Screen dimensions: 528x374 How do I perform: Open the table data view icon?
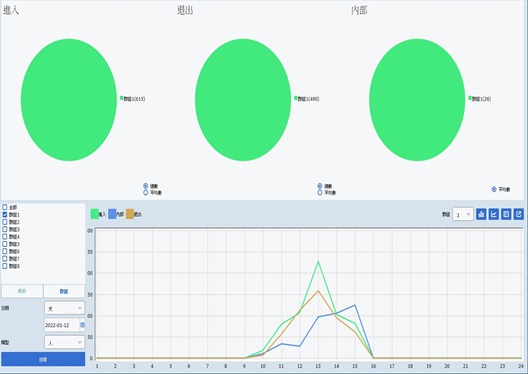(x=506, y=214)
